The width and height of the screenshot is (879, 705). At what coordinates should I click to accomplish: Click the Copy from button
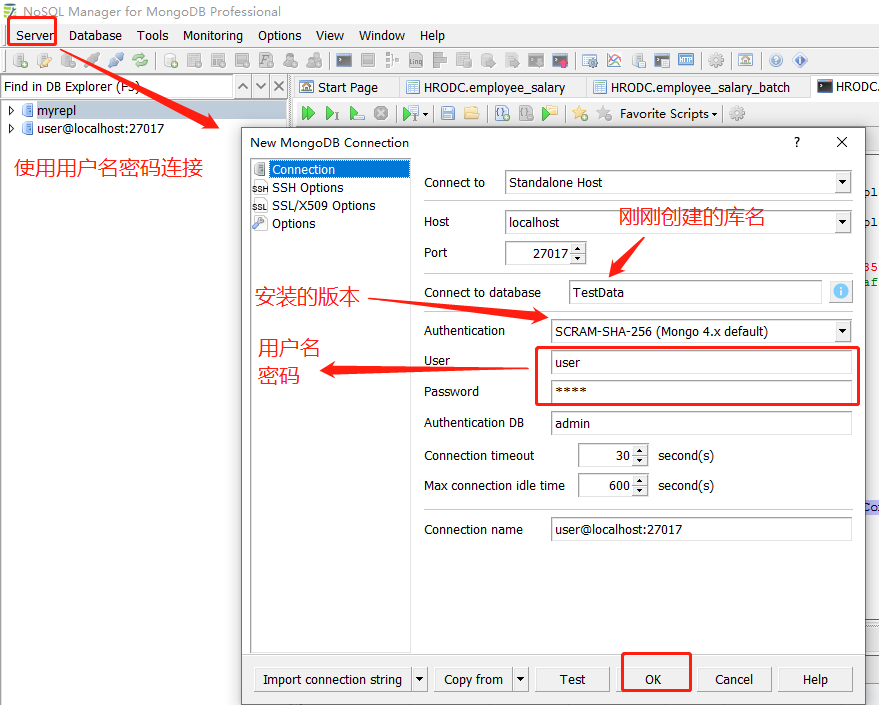pyautogui.click(x=474, y=679)
